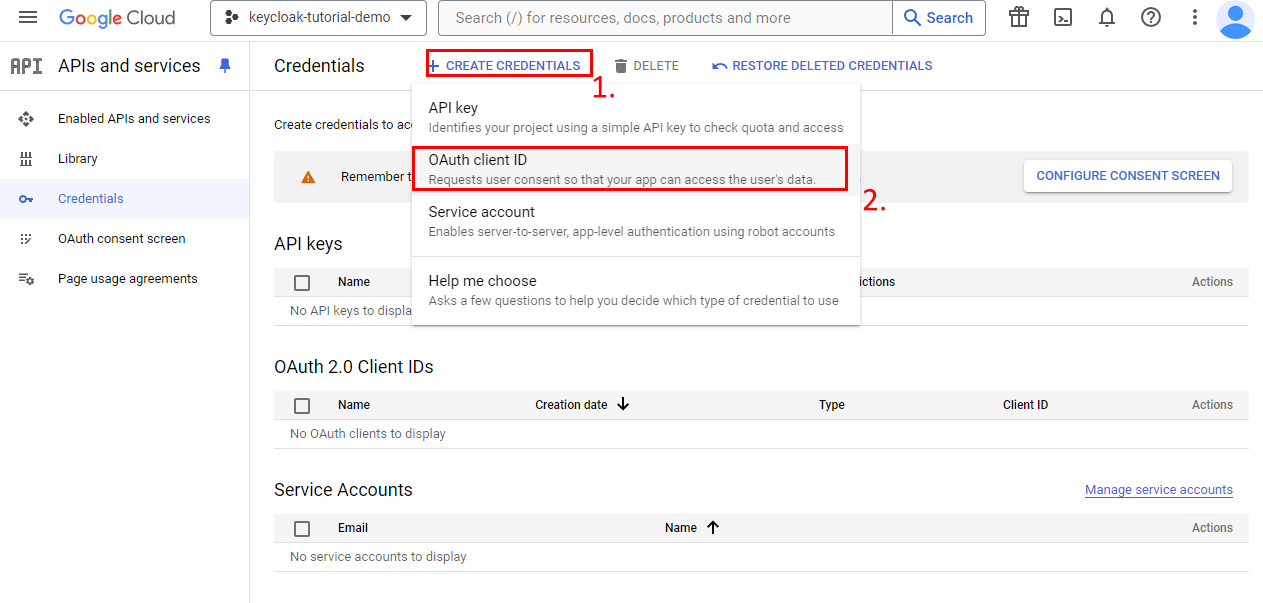The height and width of the screenshot is (603, 1263).
Task: Choose Service account option
Action: point(636,221)
